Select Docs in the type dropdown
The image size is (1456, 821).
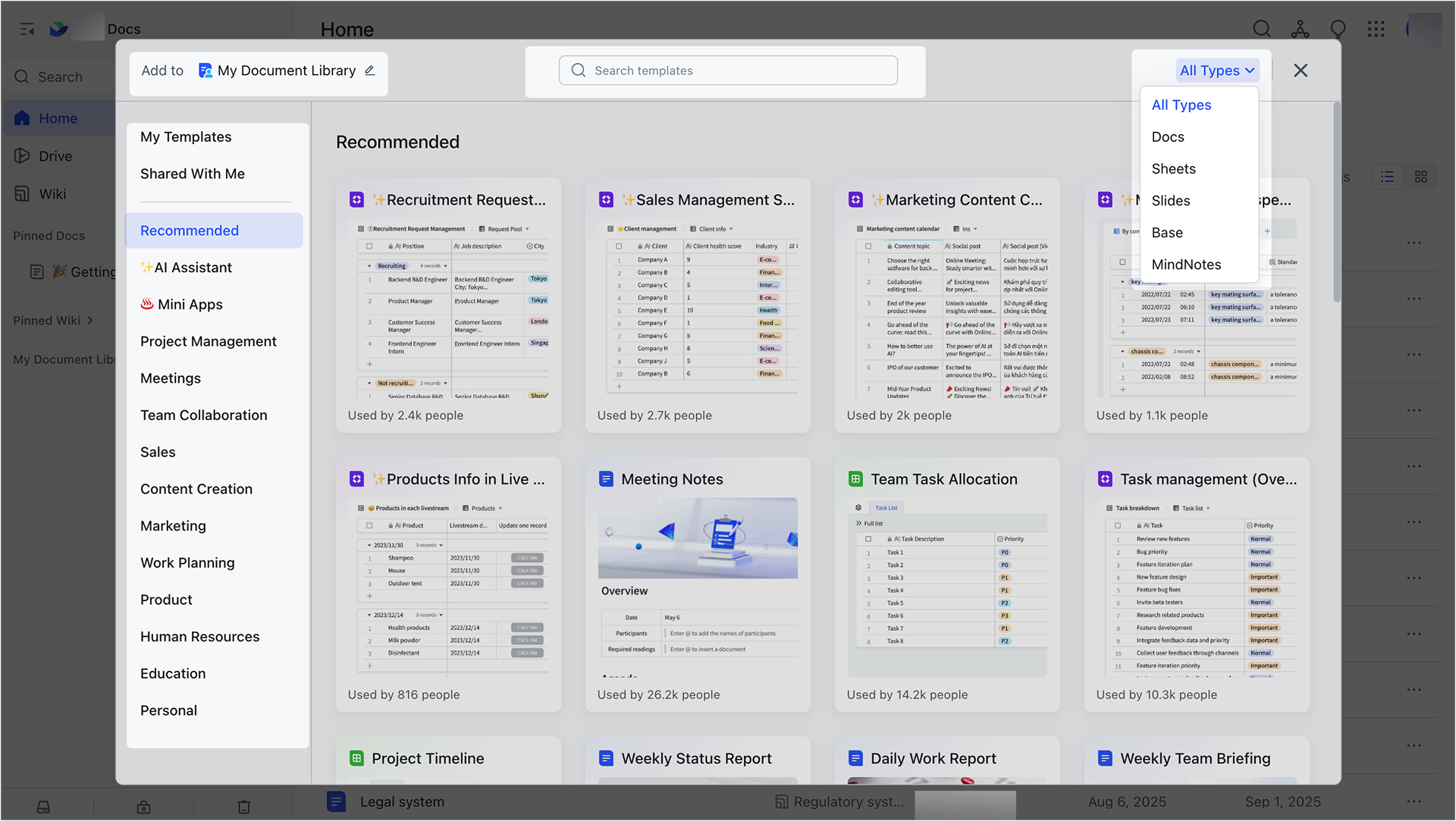[x=1199, y=137]
